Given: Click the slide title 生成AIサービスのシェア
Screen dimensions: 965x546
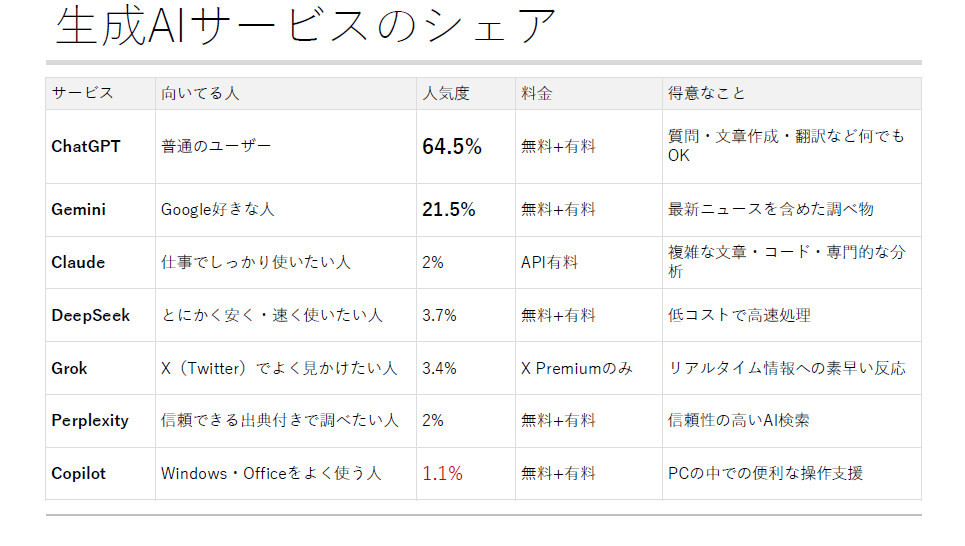Looking at the screenshot, I should click(x=305, y=27).
